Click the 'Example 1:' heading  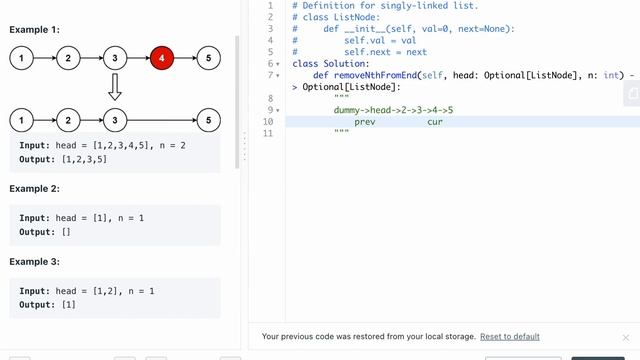(34, 30)
